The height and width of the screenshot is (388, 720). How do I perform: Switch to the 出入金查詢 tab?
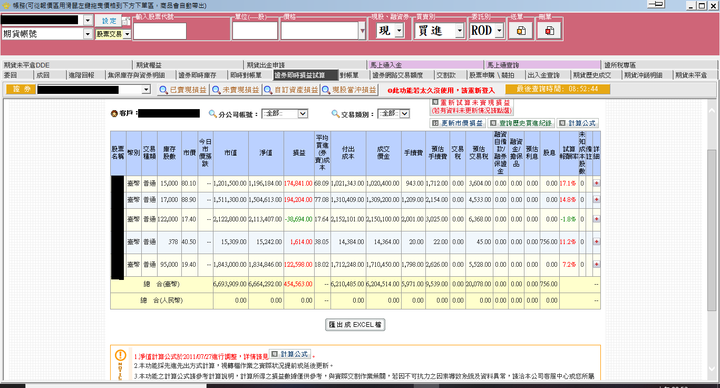pyautogui.click(x=547, y=75)
